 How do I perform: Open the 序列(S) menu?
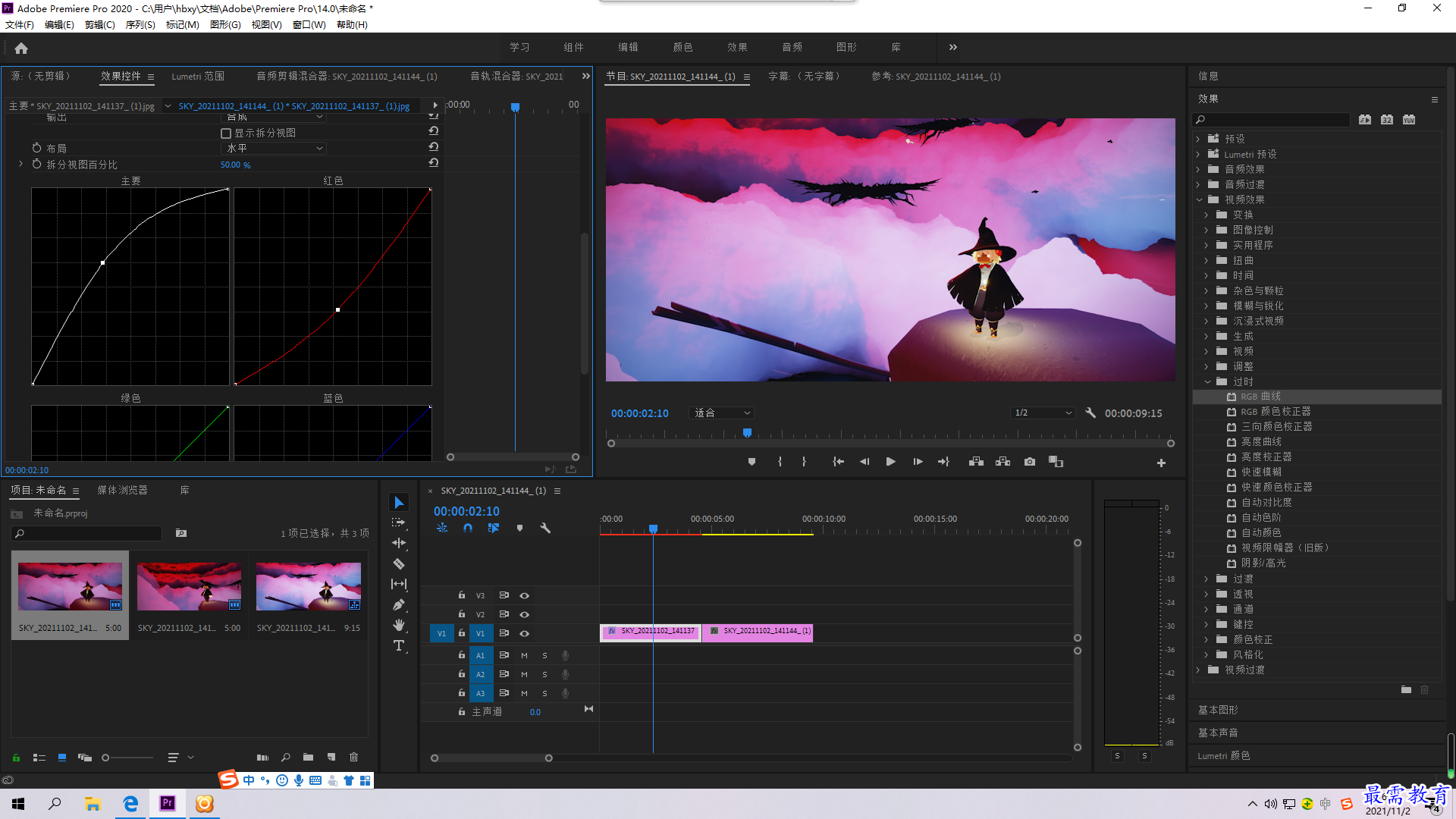click(x=140, y=25)
